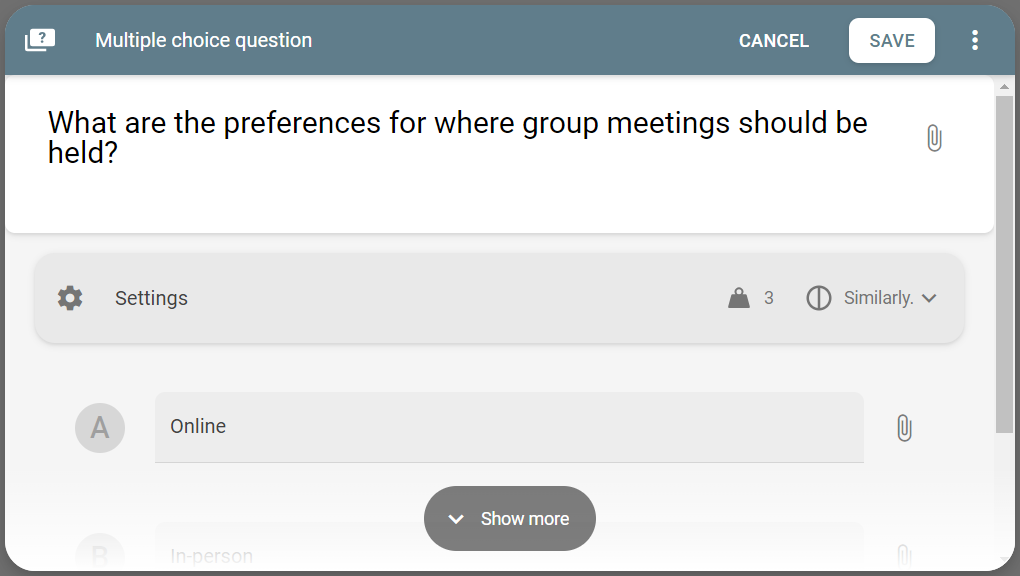The width and height of the screenshot is (1020, 576).
Task: Click CANCEL to discard changes
Action: pyautogui.click(x=773, y=40)
